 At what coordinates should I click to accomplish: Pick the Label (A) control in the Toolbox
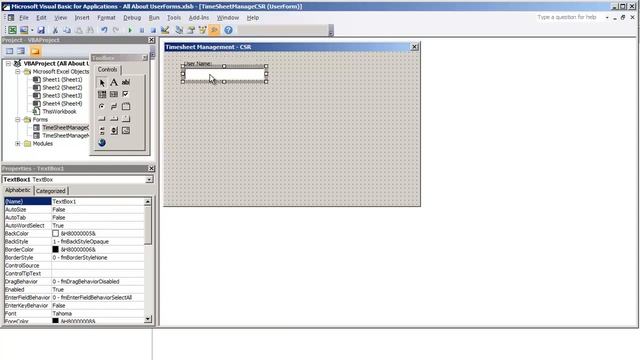[114, 82]
